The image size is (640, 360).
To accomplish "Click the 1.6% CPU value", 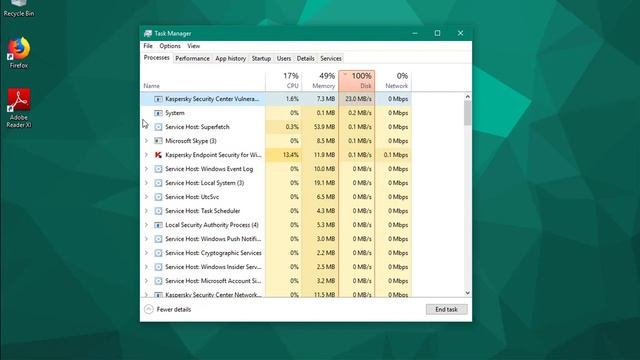I will click(x=292, y=99).
